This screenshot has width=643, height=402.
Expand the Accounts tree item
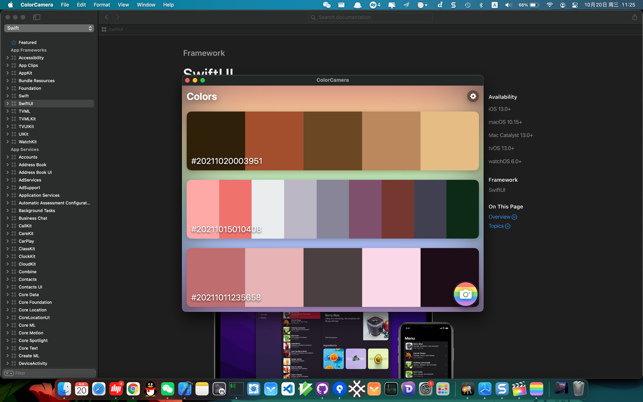[7, 157]
